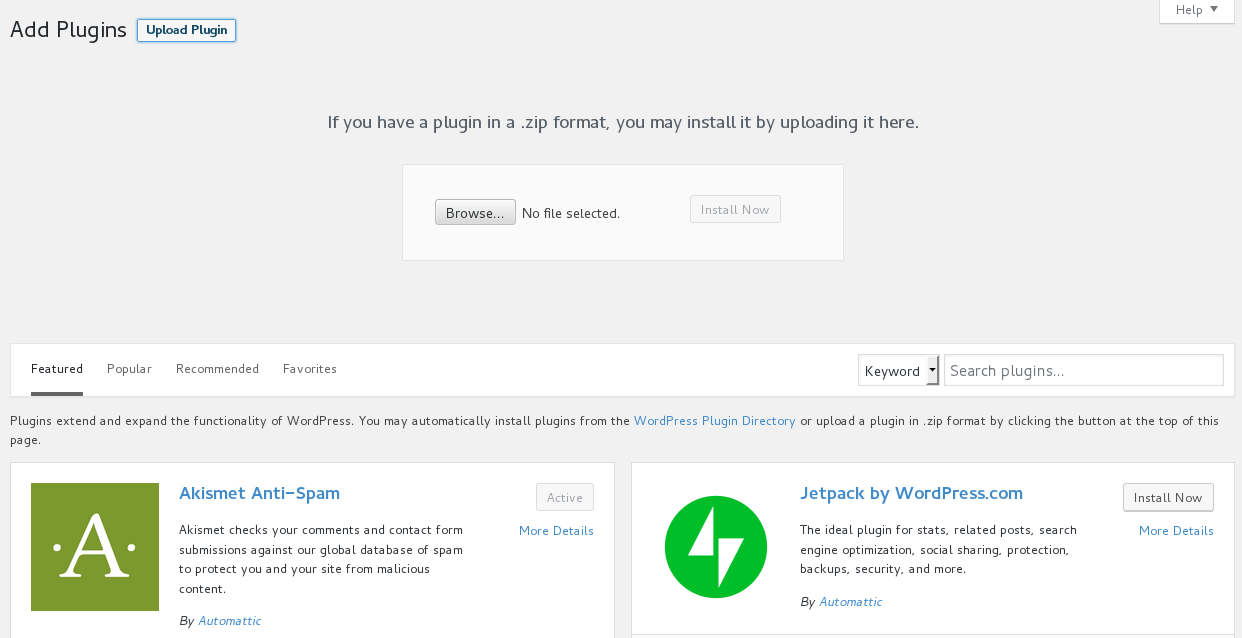This screenshot has height=638, width=1242.
Task: Visit the WordPress Plugin Directory link
Action: [x=714, y=420]
